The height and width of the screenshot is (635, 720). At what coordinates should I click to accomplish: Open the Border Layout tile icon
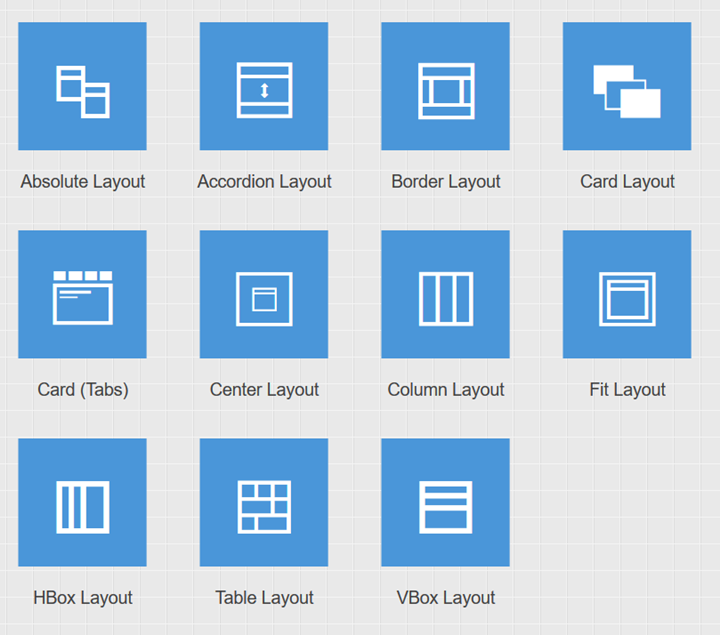pyautogui.click(x=445, y=86)
